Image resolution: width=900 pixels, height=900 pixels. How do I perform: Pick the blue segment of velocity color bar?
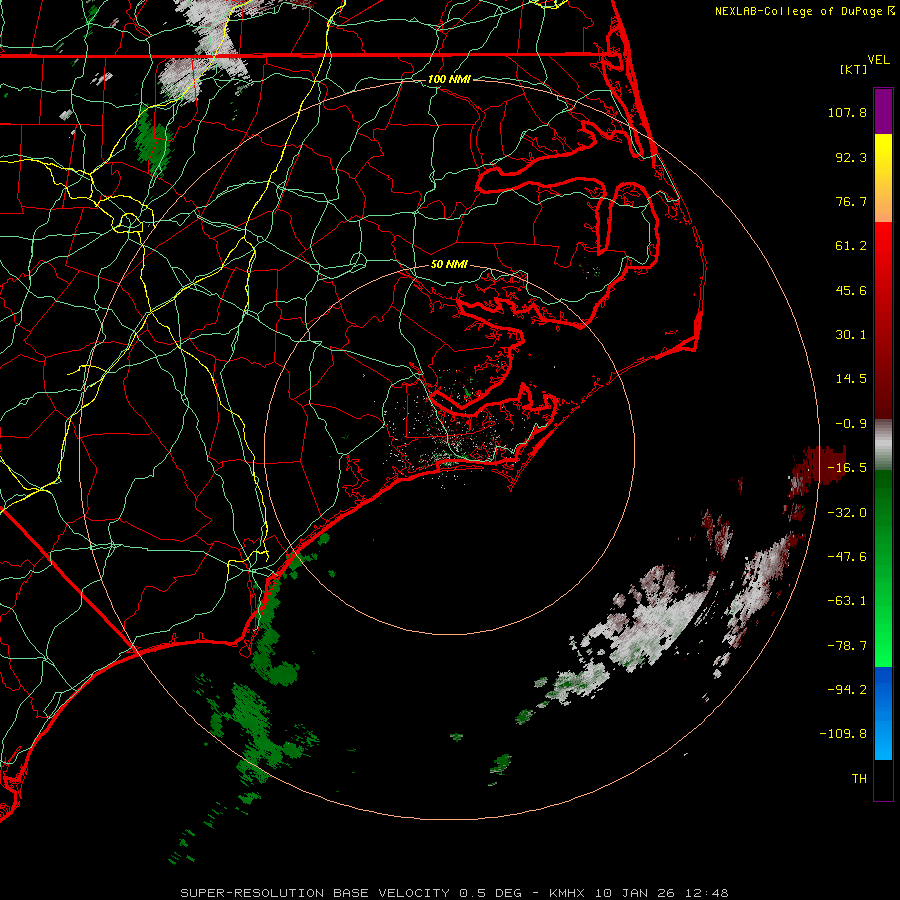(x=883, y=713)
